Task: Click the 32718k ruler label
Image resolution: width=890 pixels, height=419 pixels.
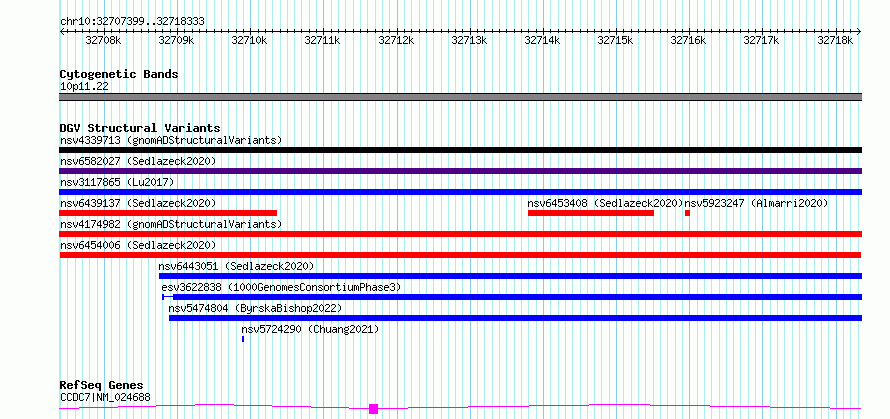Action: (836, 40)
